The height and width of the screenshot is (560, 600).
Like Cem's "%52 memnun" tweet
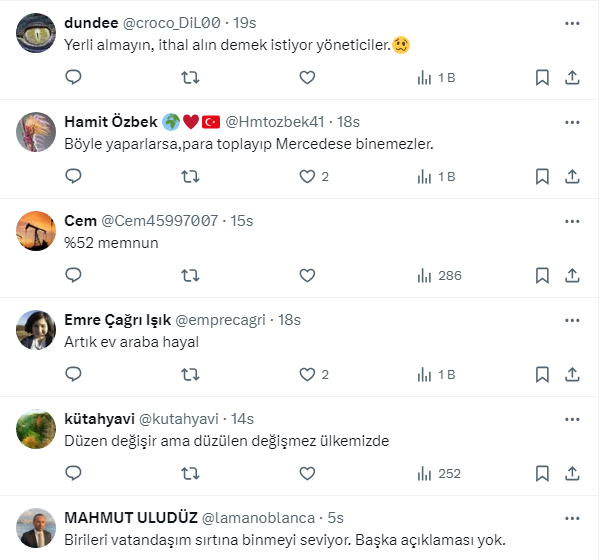[307, 275]
